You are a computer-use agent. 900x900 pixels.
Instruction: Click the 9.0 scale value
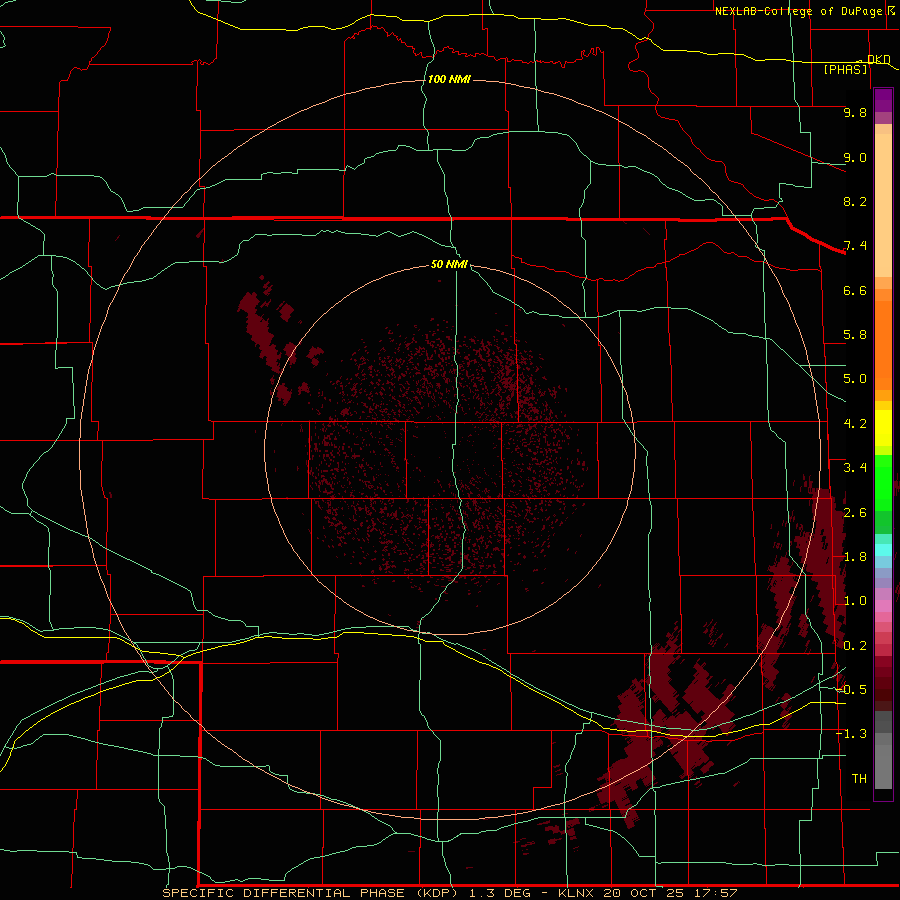tap(855, 157)
